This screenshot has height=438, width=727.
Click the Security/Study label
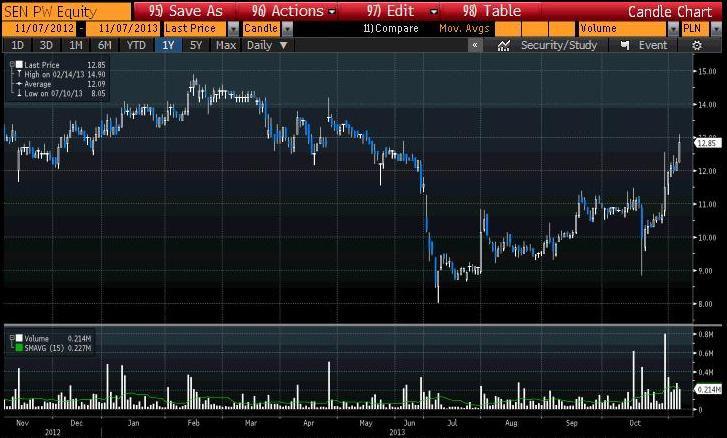pyautogui.click(x=559, y=45)
